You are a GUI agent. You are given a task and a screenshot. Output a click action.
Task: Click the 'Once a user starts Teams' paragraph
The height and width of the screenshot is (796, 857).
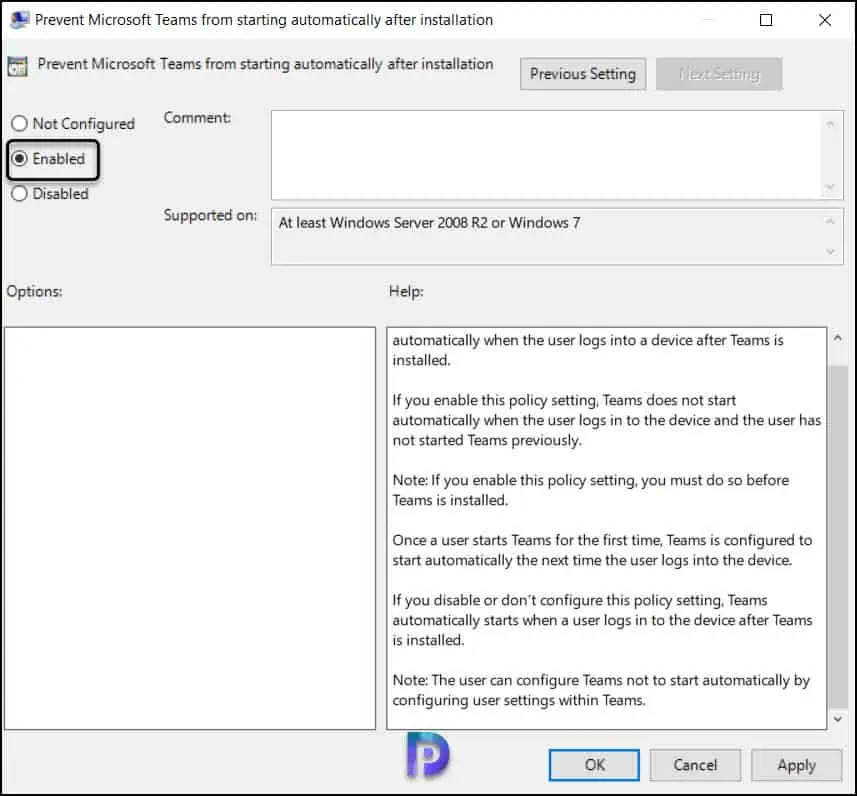point(602,550)
